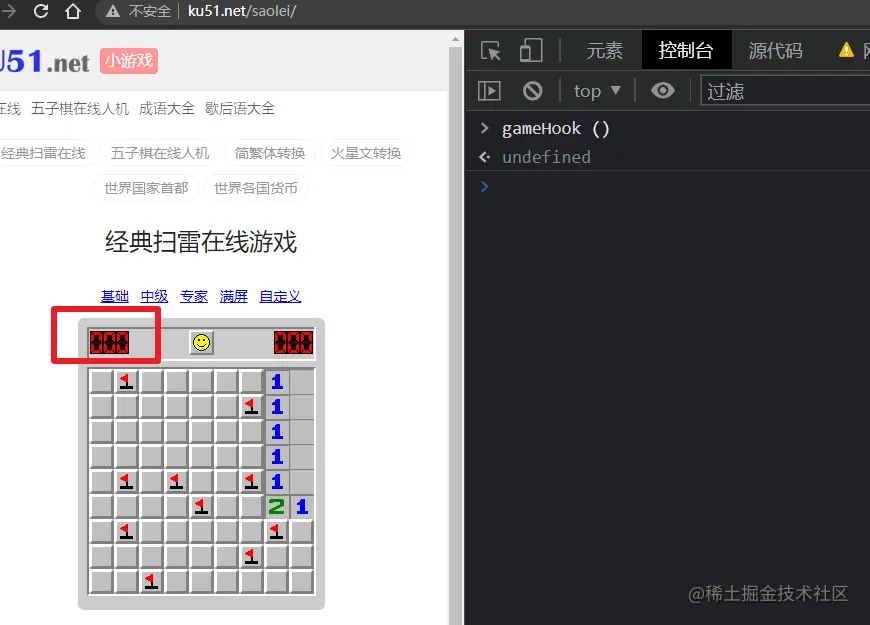Screen dimensions: 870x625
Task: Click the not-secure warning triangle icon
Action: click(113, 11)
